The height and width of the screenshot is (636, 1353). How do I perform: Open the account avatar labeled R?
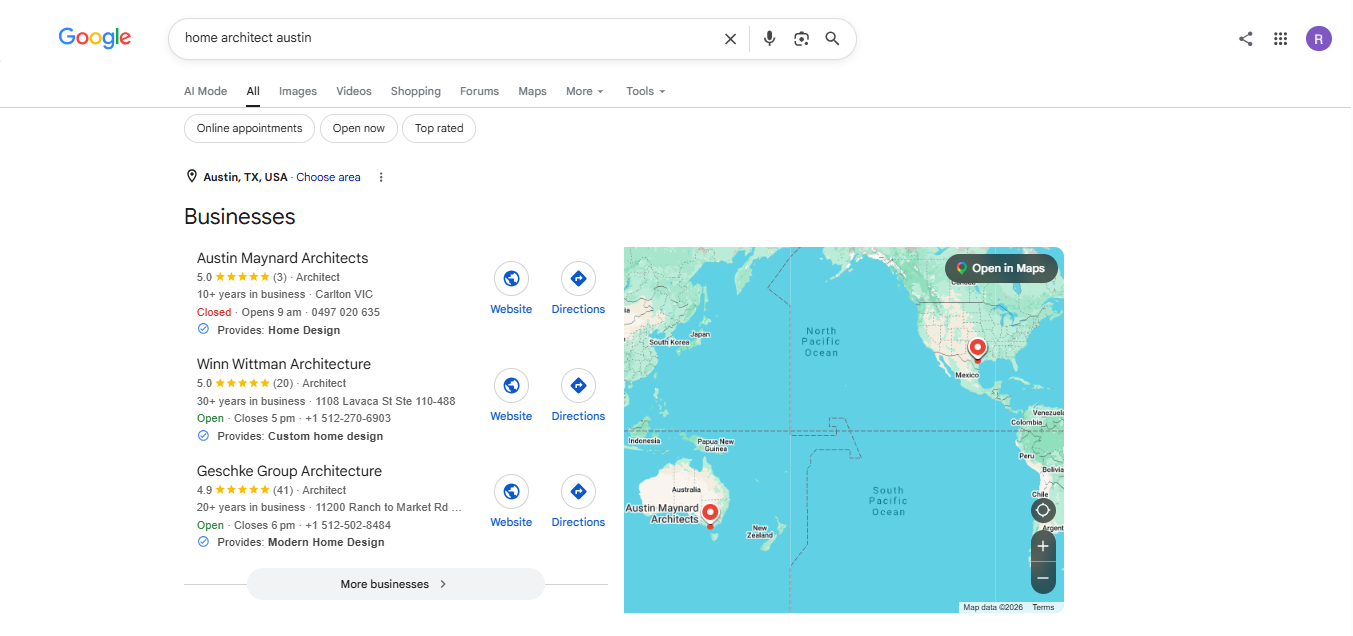pos(1319,39)
